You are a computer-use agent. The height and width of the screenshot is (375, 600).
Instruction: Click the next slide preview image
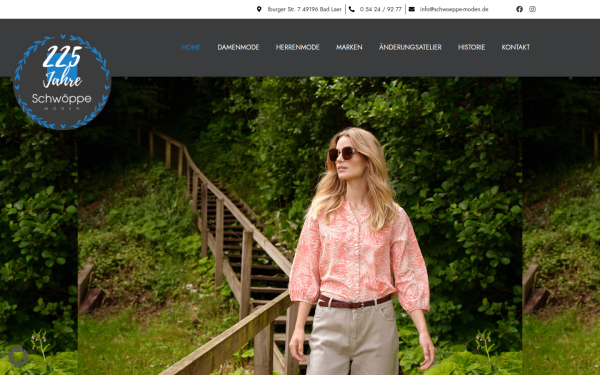point(561,226)
